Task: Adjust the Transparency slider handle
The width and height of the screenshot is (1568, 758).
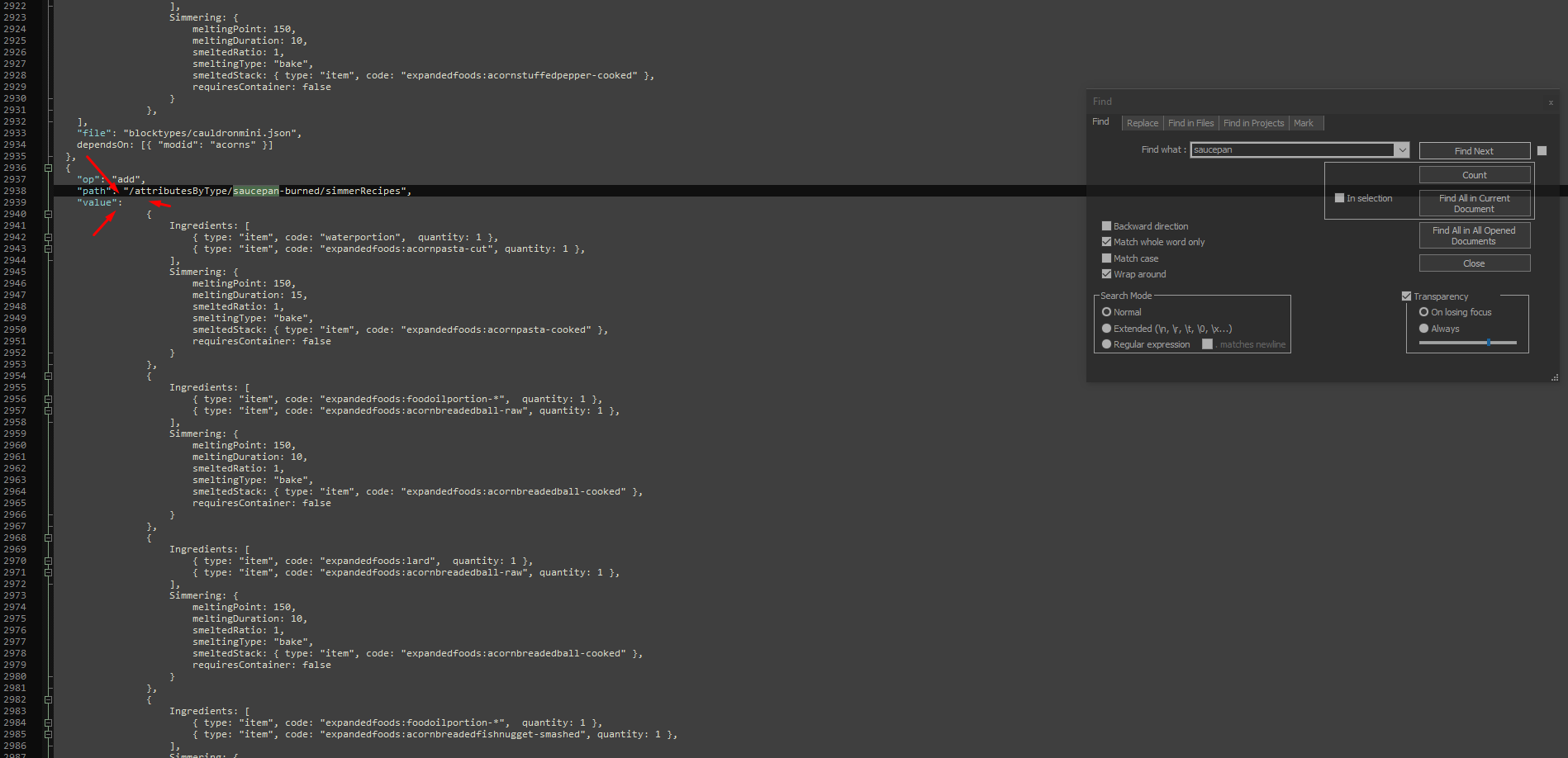Action: click(1489, 342)
